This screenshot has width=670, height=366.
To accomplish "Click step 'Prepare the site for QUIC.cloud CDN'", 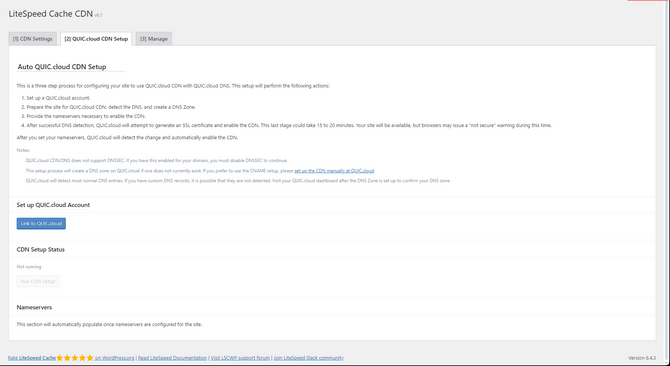I will [111, 107].
